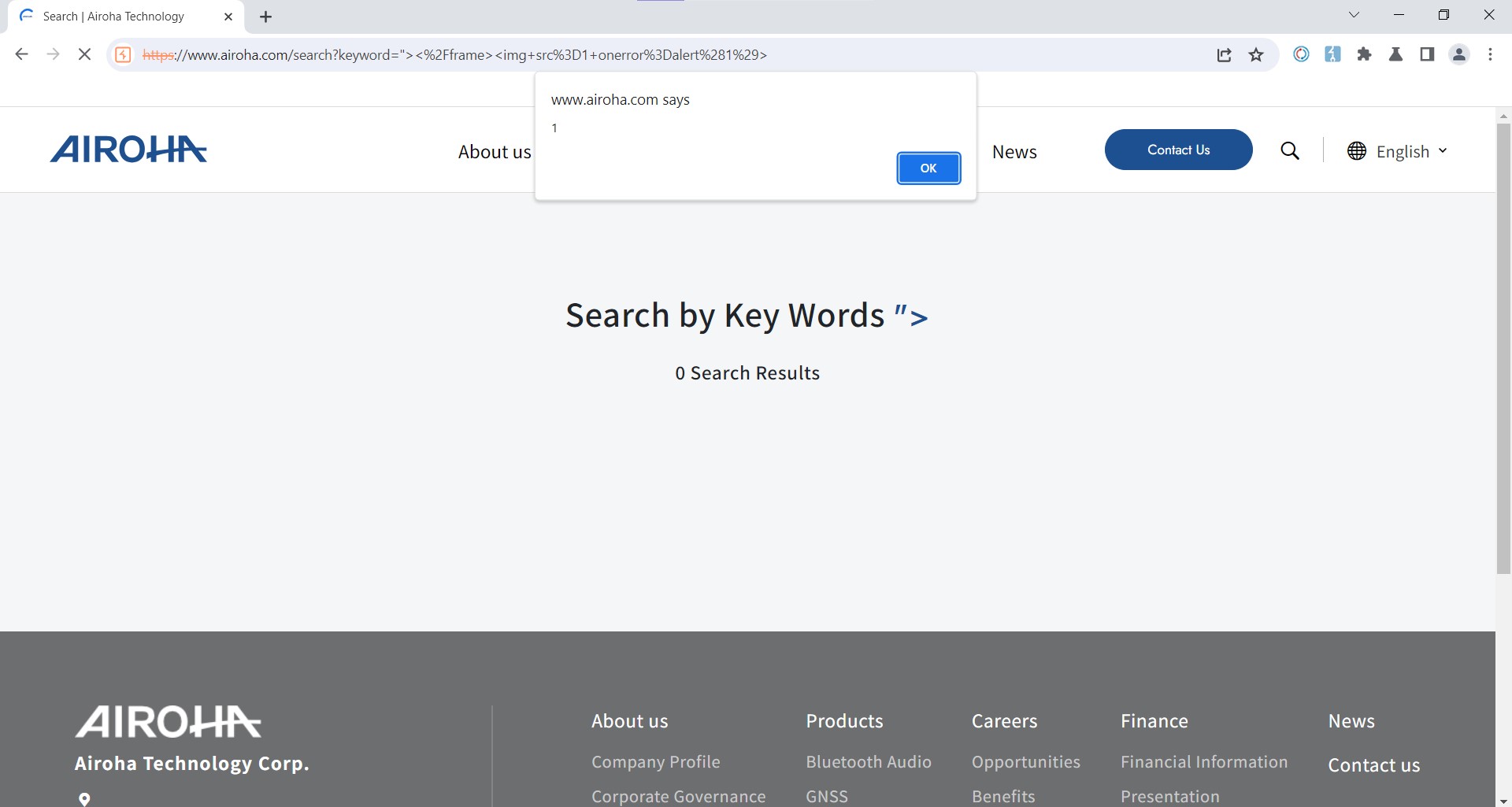This screenshot has height=807, width=1512.
Task: Open the Extensions puzzle piece menu
Action: click(1364, 54)
